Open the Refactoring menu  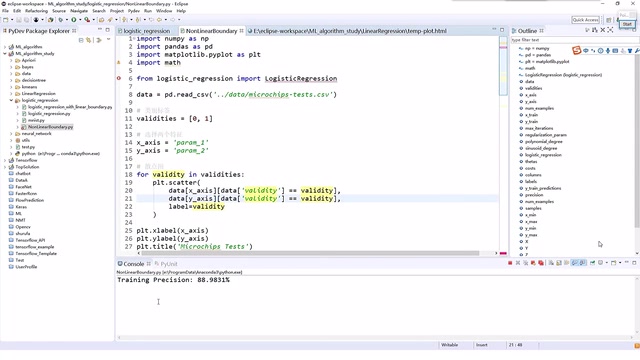[36, 11]
